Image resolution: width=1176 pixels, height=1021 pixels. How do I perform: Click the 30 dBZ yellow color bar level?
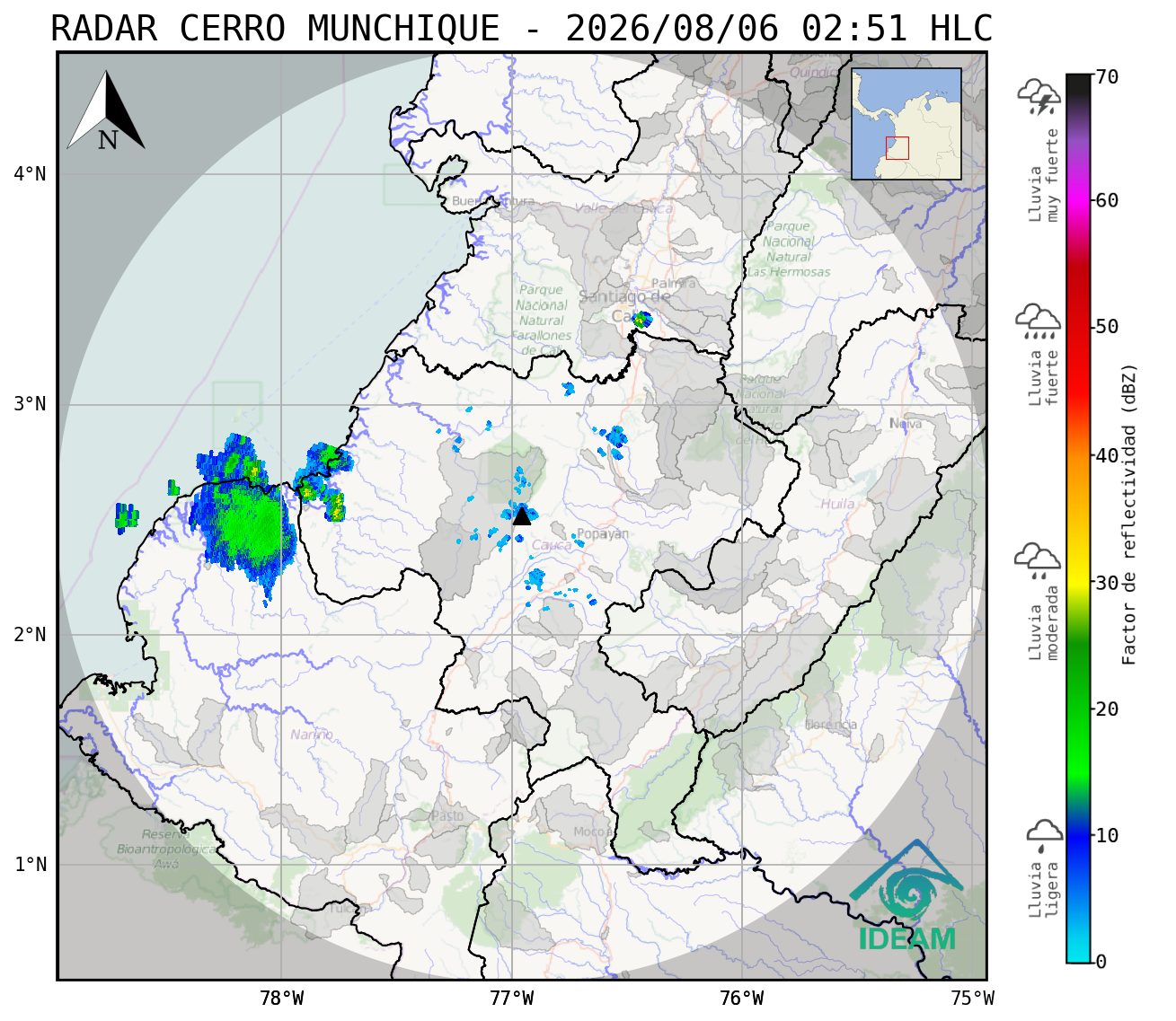pos(1078,583)
